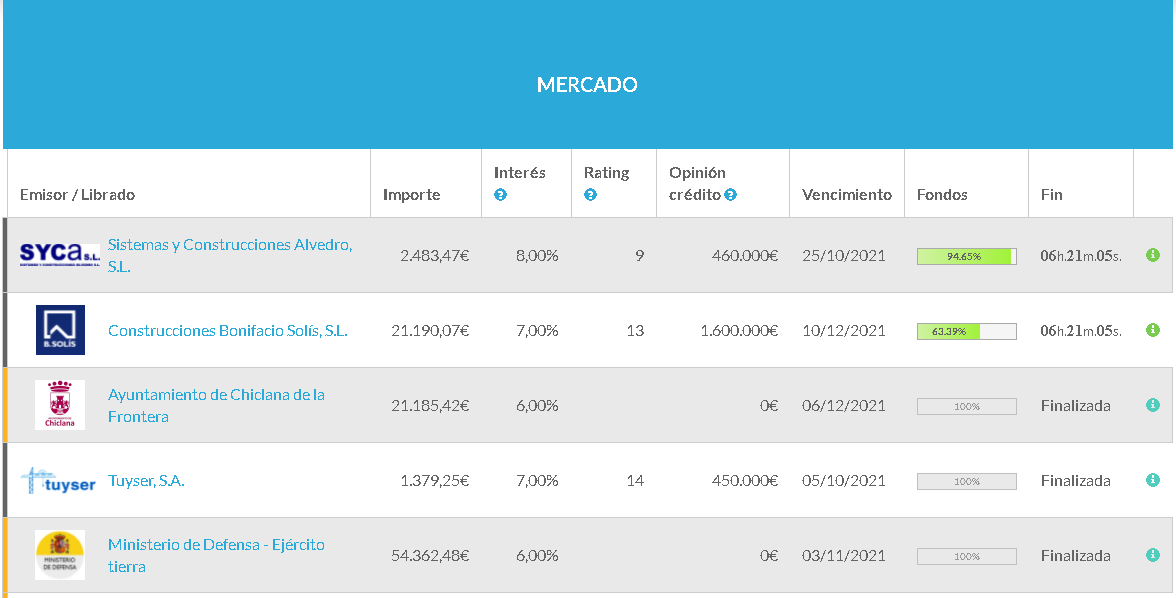This screenshot has height=598, width=1176.
Task: Open info icon for Ayuntamiento de Chiclana row
Action: tap(1153, 405)
